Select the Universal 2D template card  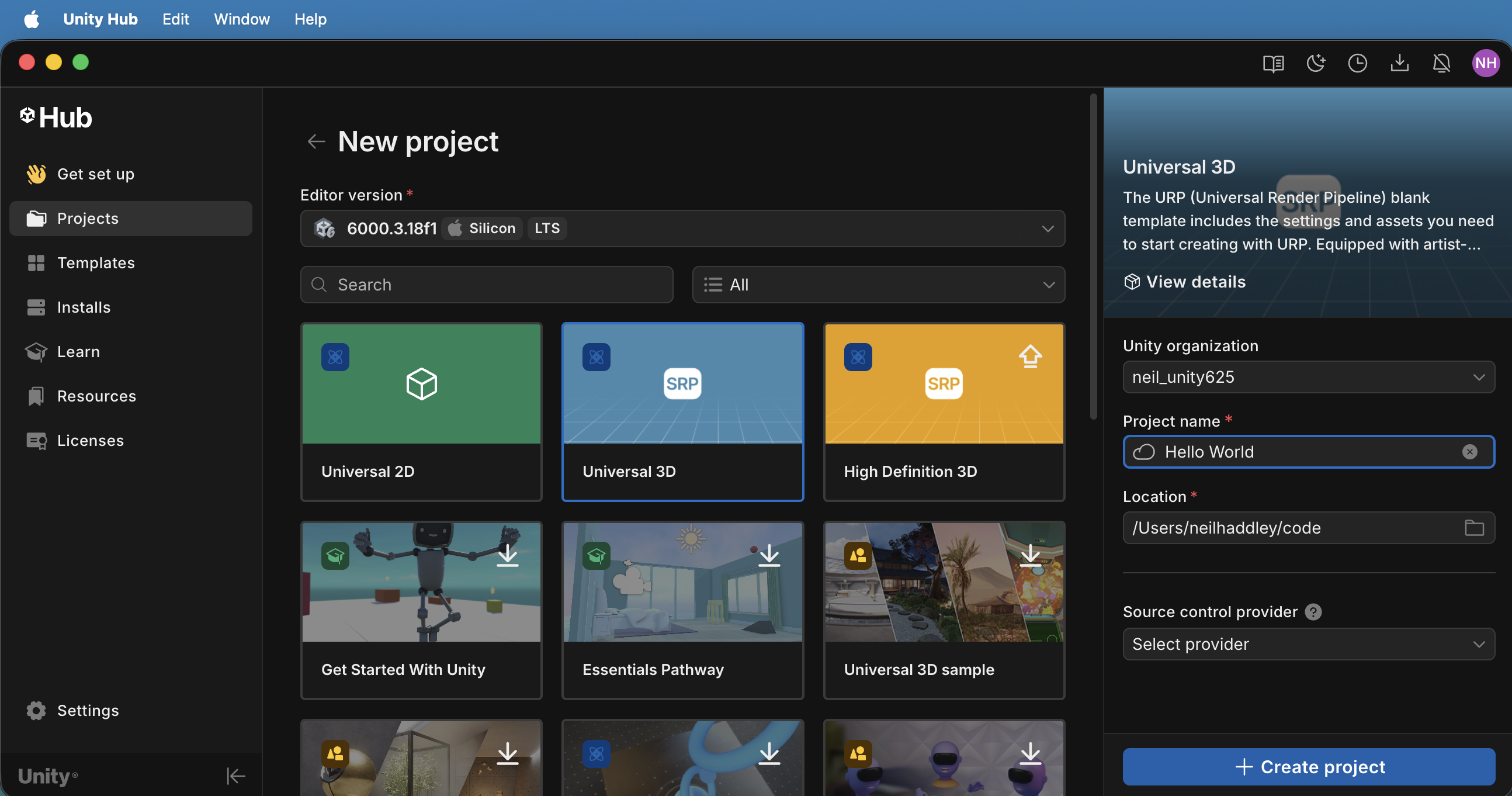pyautogui.click(x=421, y=411)
